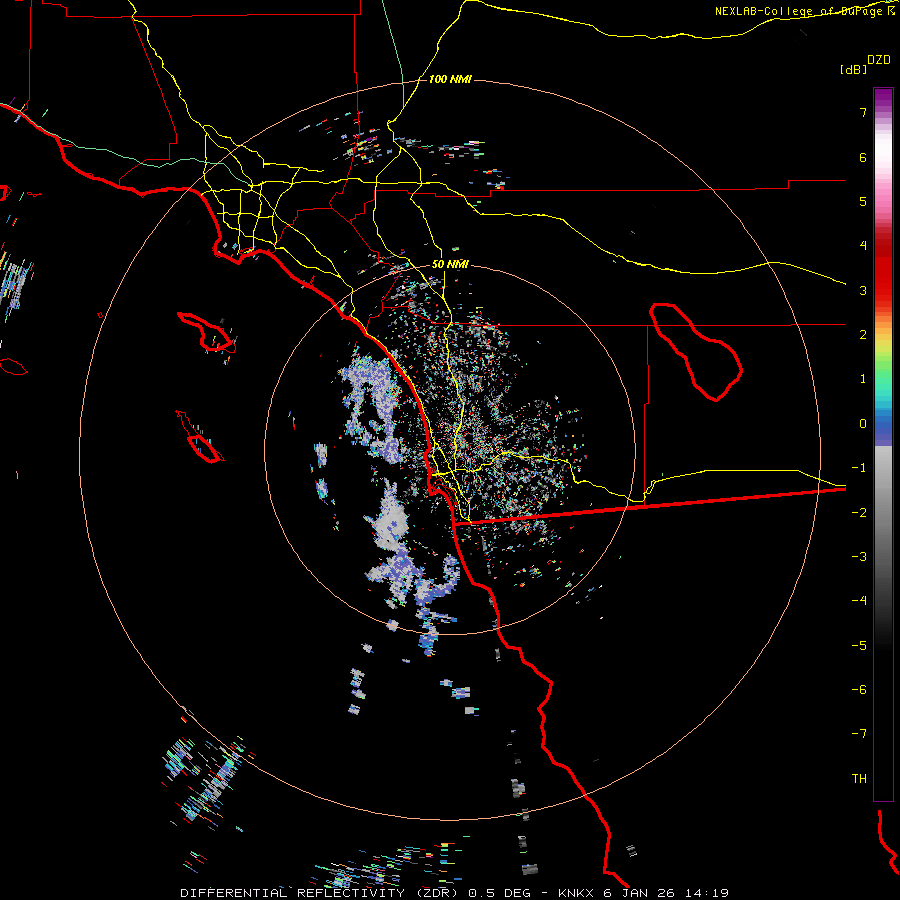Click the Salton Sea outline on the map
The height and width of the screenshot is (900, 900).
coord(696,351)
